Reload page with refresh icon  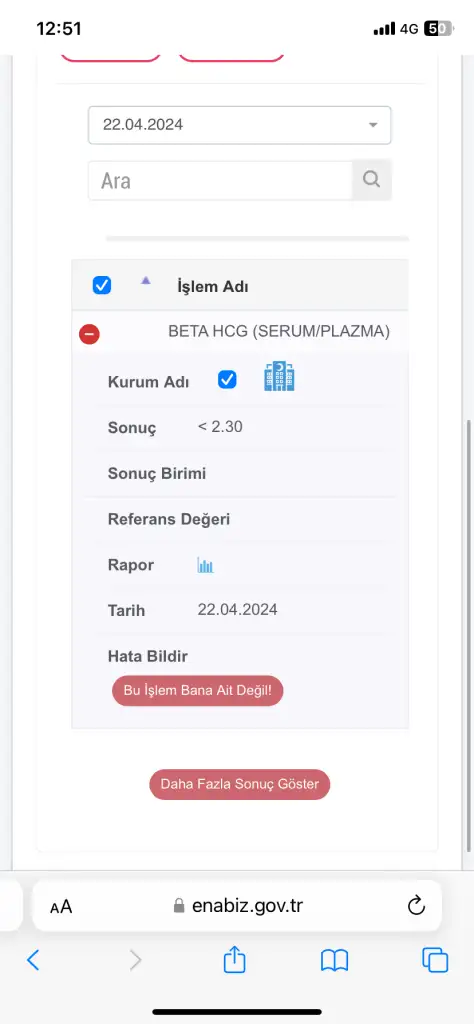coord(416,905)
